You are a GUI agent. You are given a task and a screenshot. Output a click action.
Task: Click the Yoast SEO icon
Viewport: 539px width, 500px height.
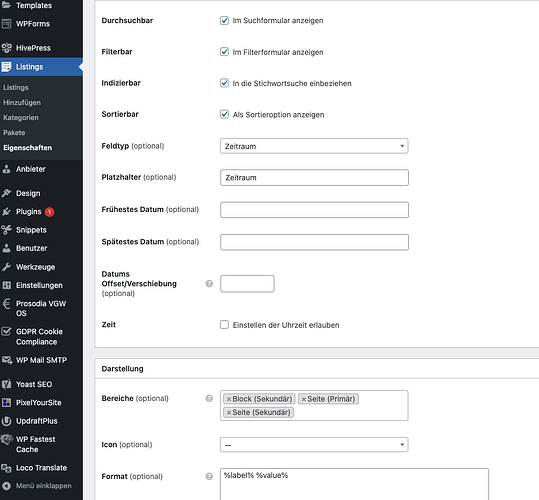[x=7, y=384]
